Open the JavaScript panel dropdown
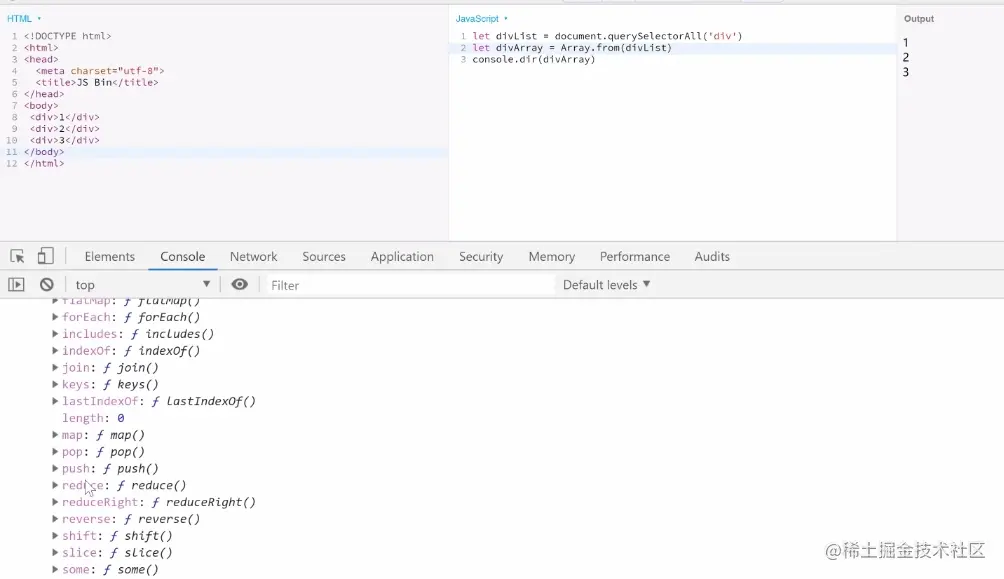This screenshot has width=1004, height=579. 482,19
